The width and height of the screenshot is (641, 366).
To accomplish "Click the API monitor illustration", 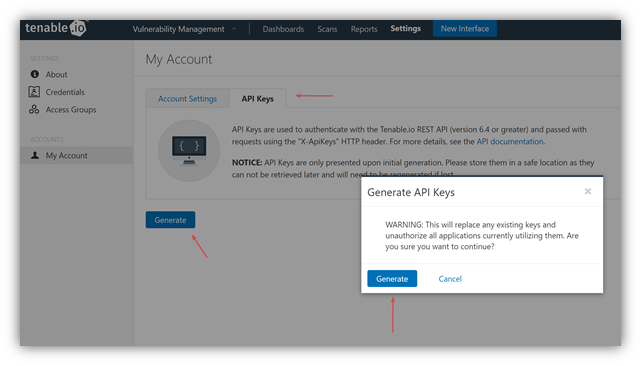I will [189, 150].
